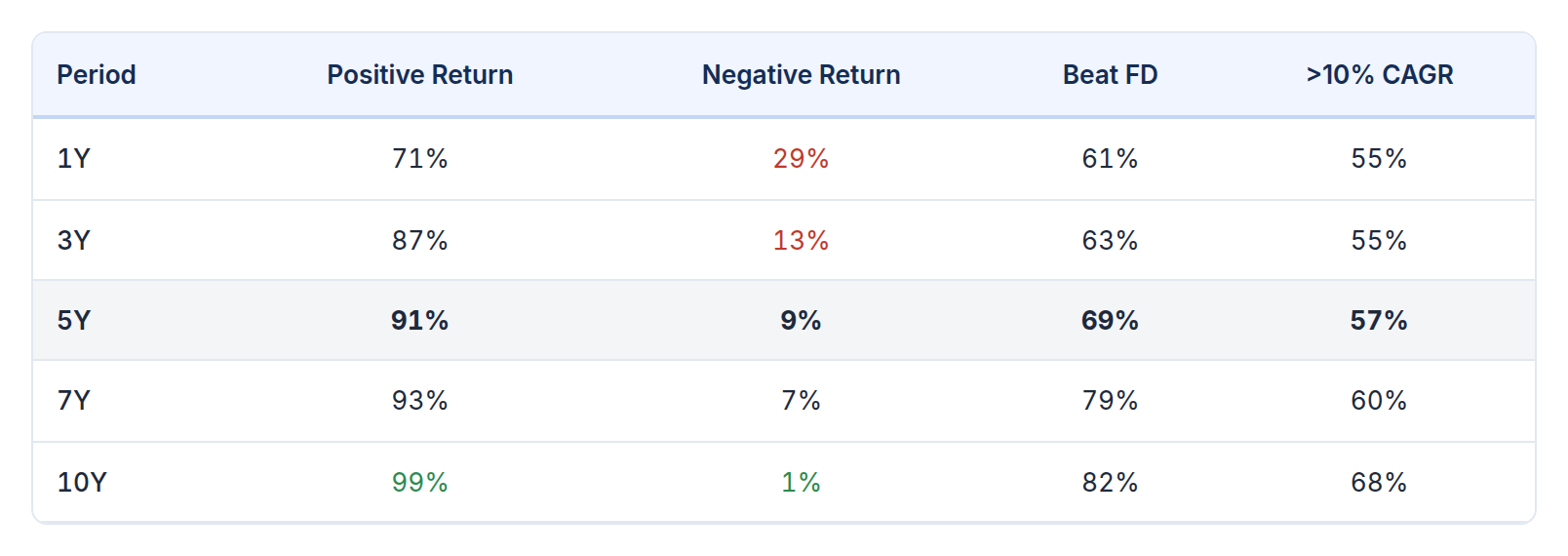Click the green 1% negative return value

801,483
